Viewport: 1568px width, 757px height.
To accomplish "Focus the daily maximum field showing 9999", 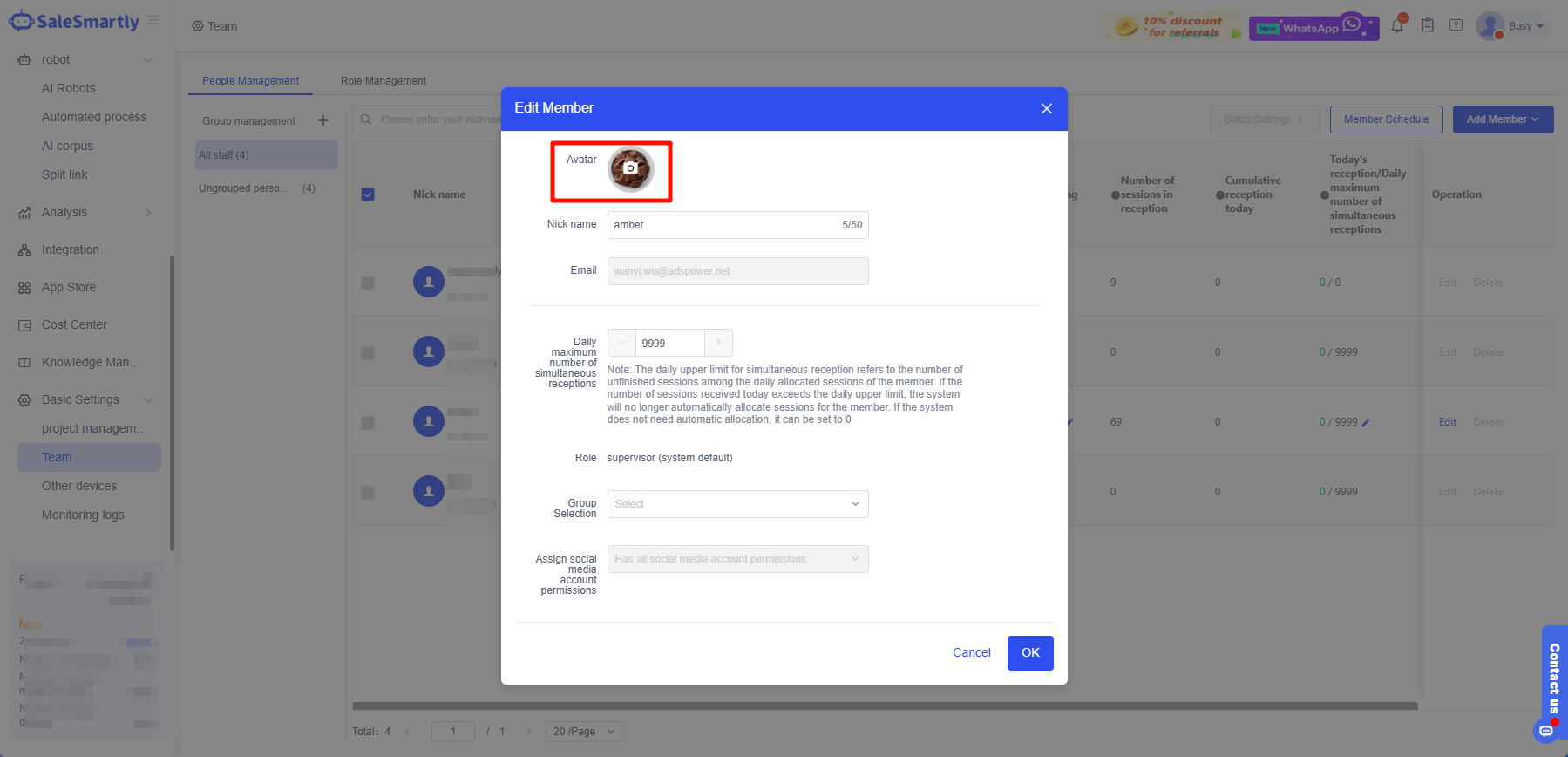I will tap(669, 343).
